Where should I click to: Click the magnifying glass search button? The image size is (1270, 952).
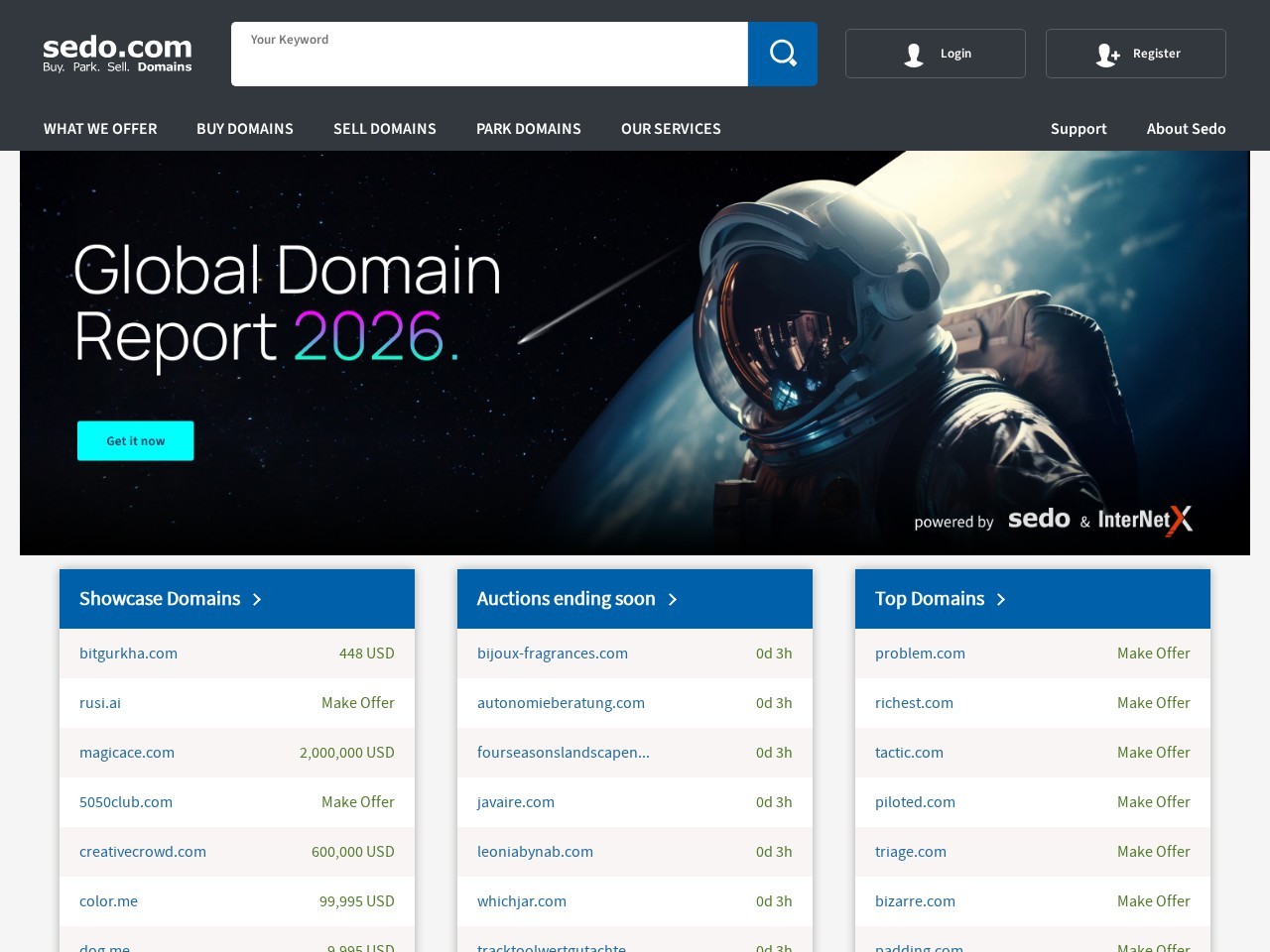click(x=782, y=54)
